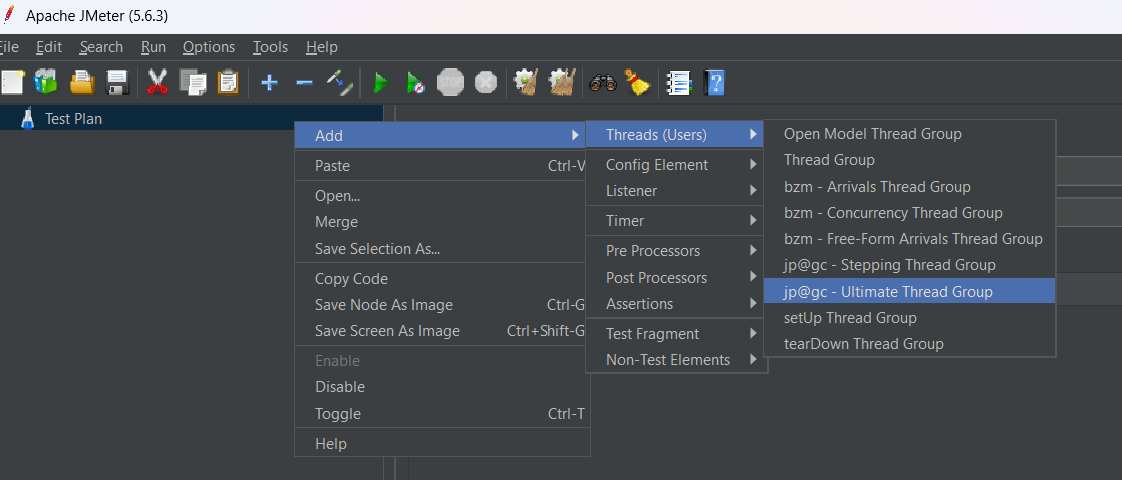This screenshot has width=1122, height=480.
Task: Select tearDown Thread Group
Action: click(x=909, y=344)
